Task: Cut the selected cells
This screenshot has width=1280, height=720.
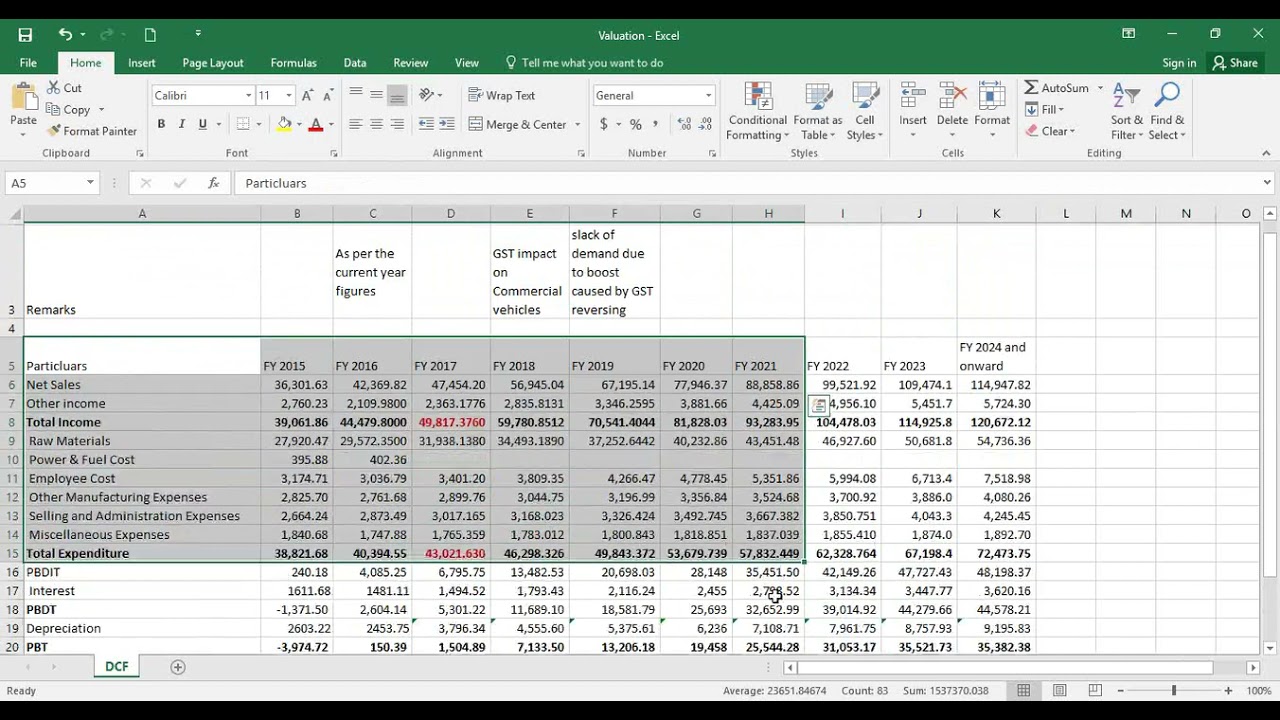Action: click(x=65, y=88)
